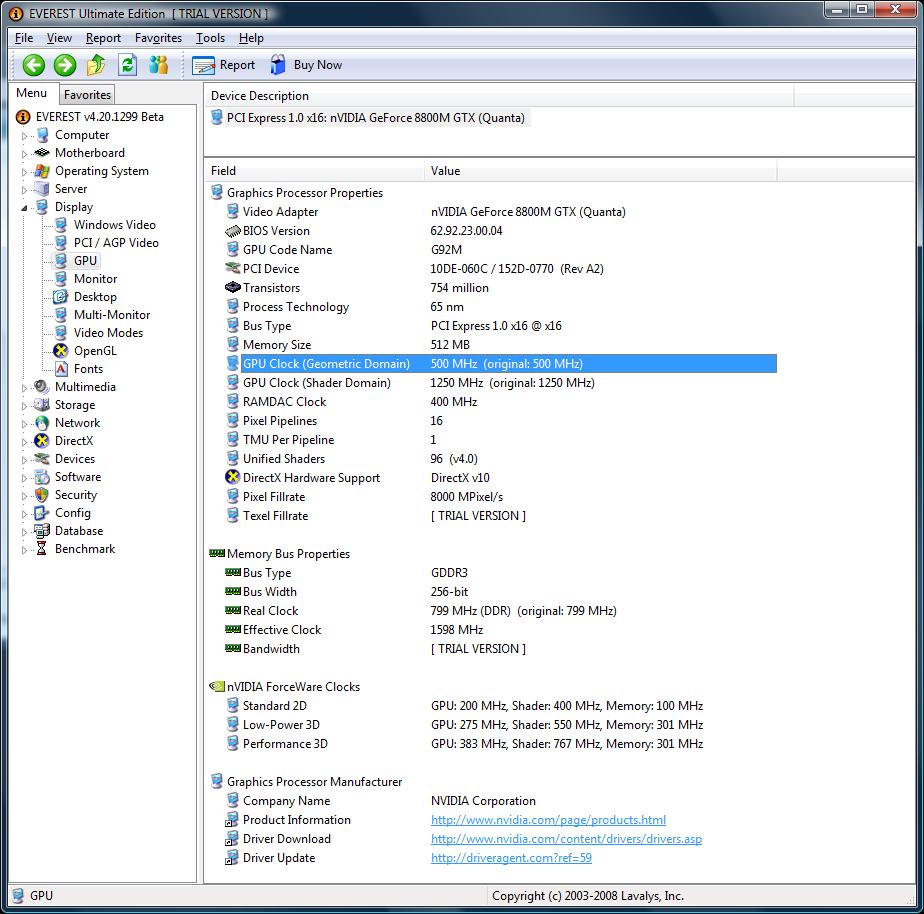The image size is (924, 914).
Task: Switch to the Menu tab
Action: 32,93
